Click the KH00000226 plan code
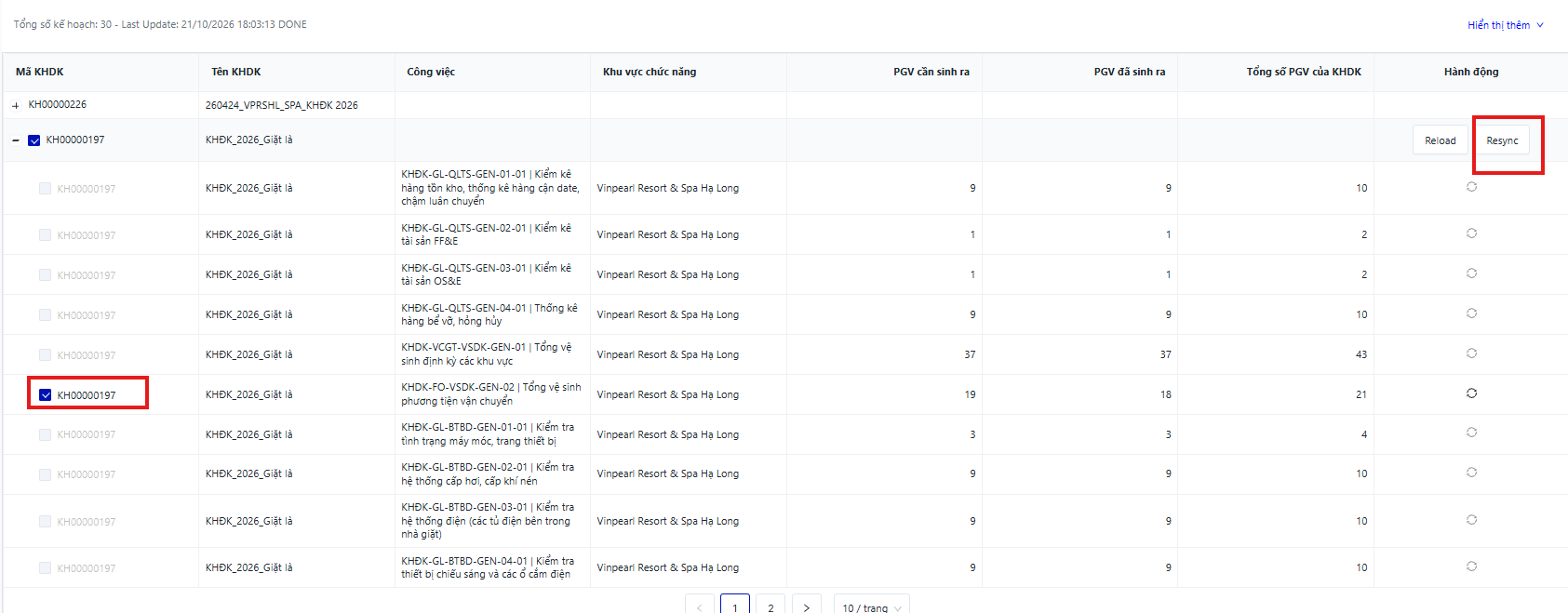This screenshot has height=613, width=1568. point(58,105)
